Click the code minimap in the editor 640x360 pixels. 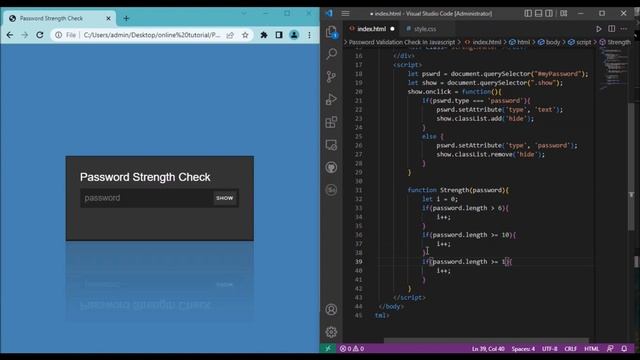click(x=614, y=69)
